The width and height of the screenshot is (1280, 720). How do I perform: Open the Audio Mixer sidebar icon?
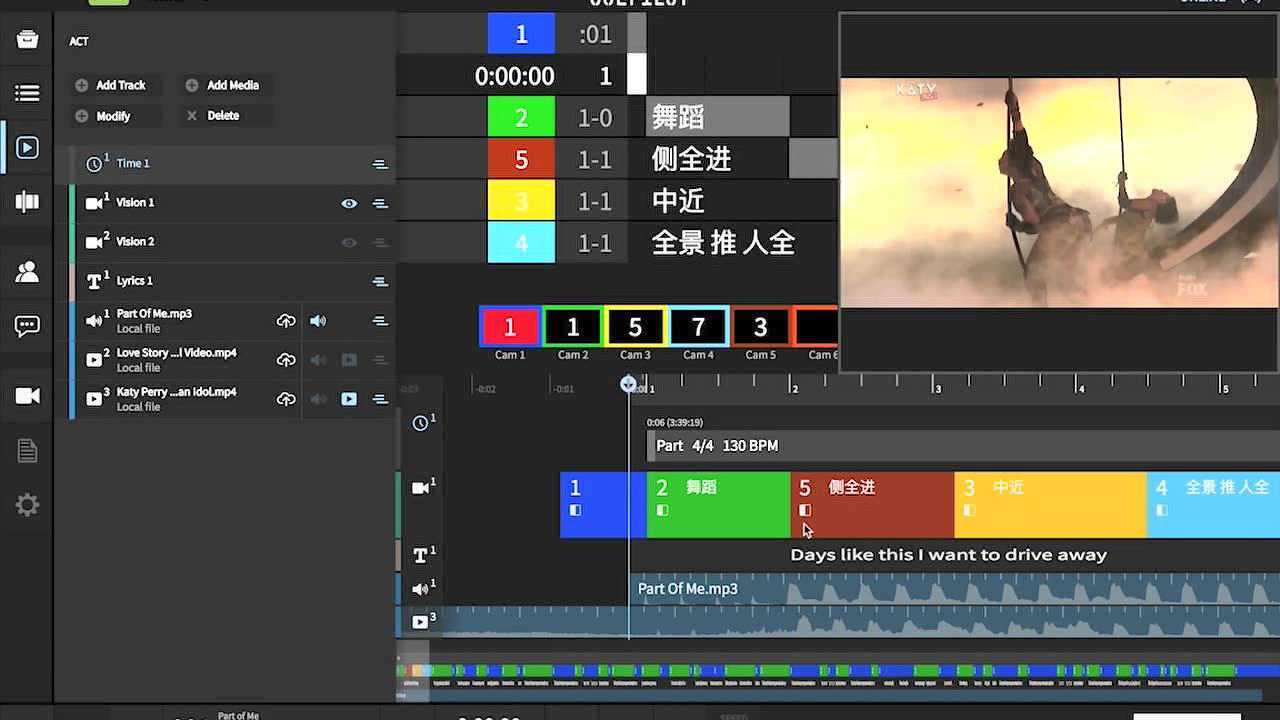(27, 202)
